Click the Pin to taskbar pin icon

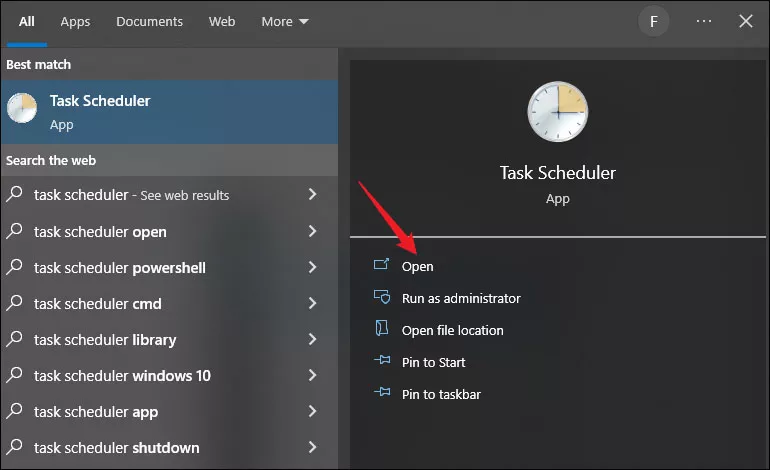tap(382, 392)
